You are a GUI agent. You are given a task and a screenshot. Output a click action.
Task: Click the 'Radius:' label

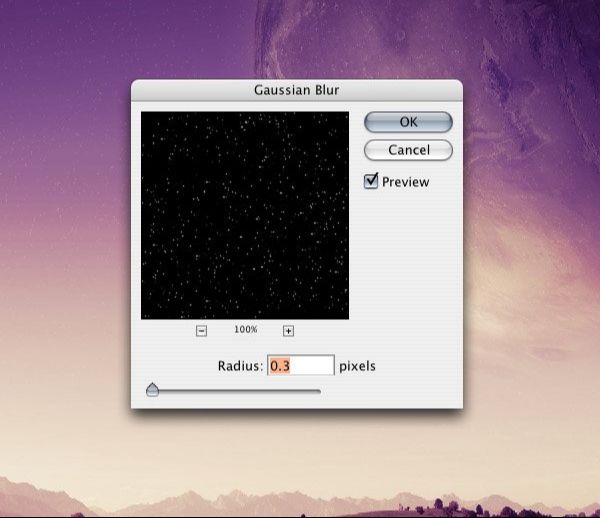coord(240,366)
